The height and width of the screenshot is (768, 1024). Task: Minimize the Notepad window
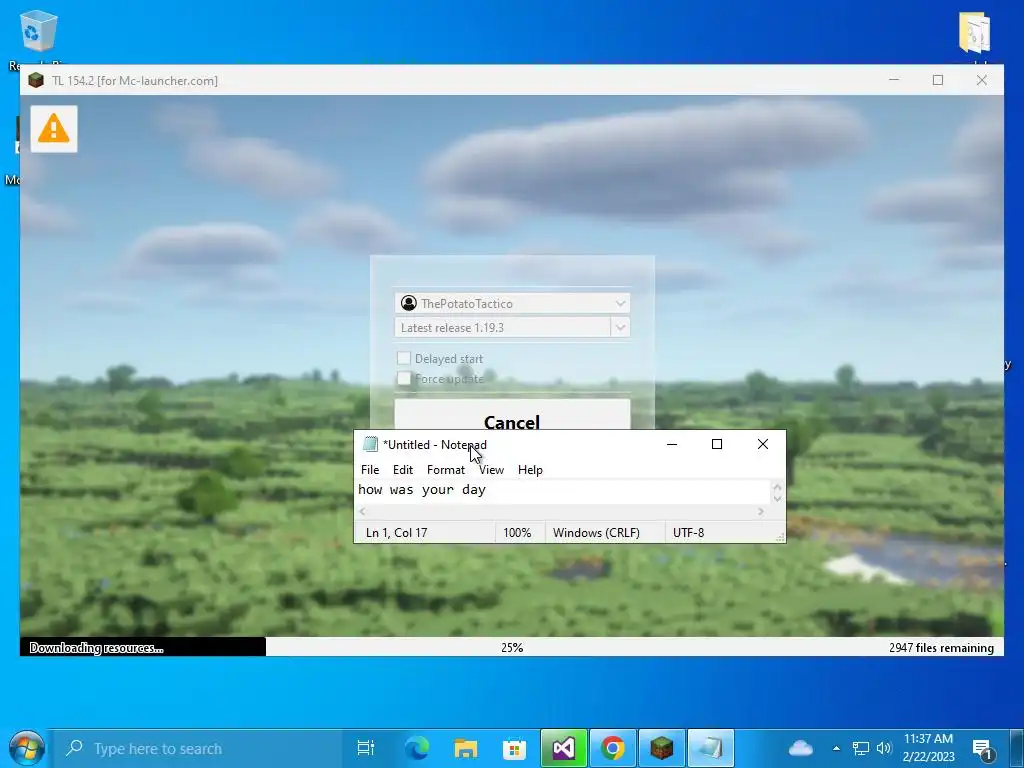tap(671, 444)
